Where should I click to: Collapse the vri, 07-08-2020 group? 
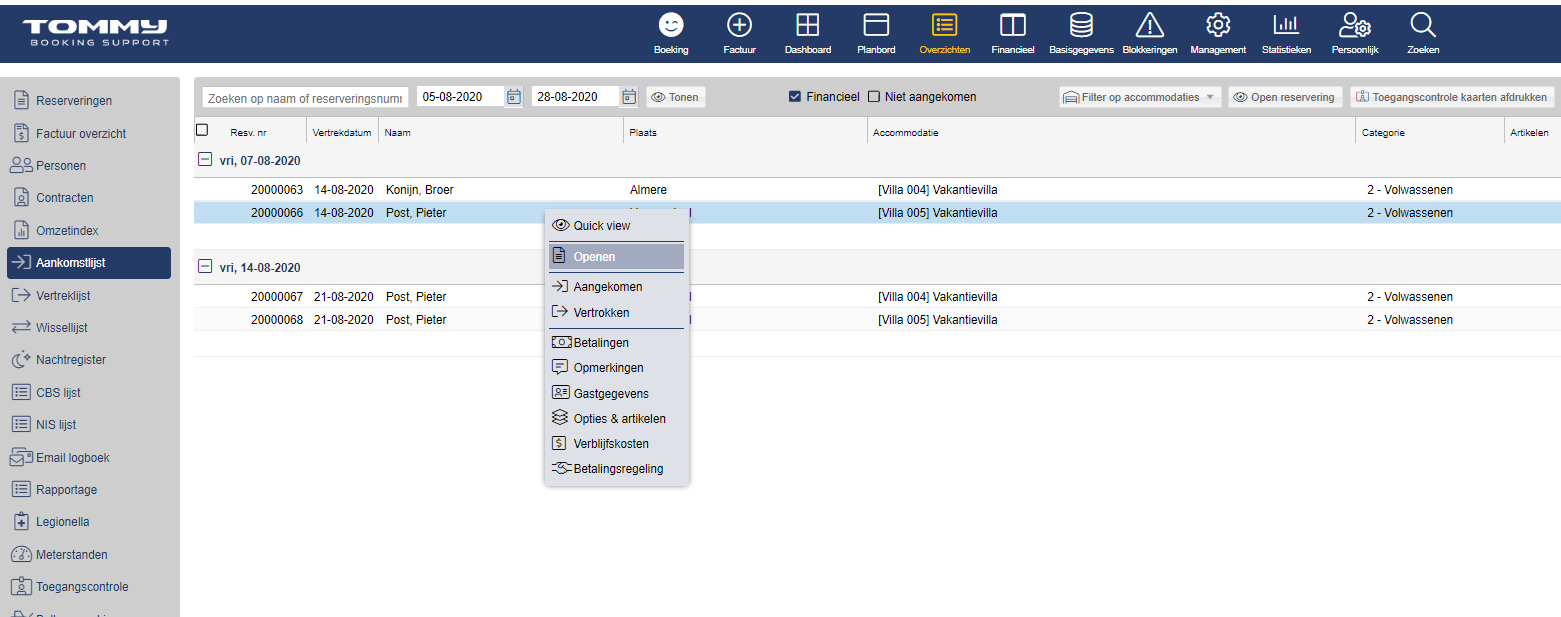(x=205, y=160)
